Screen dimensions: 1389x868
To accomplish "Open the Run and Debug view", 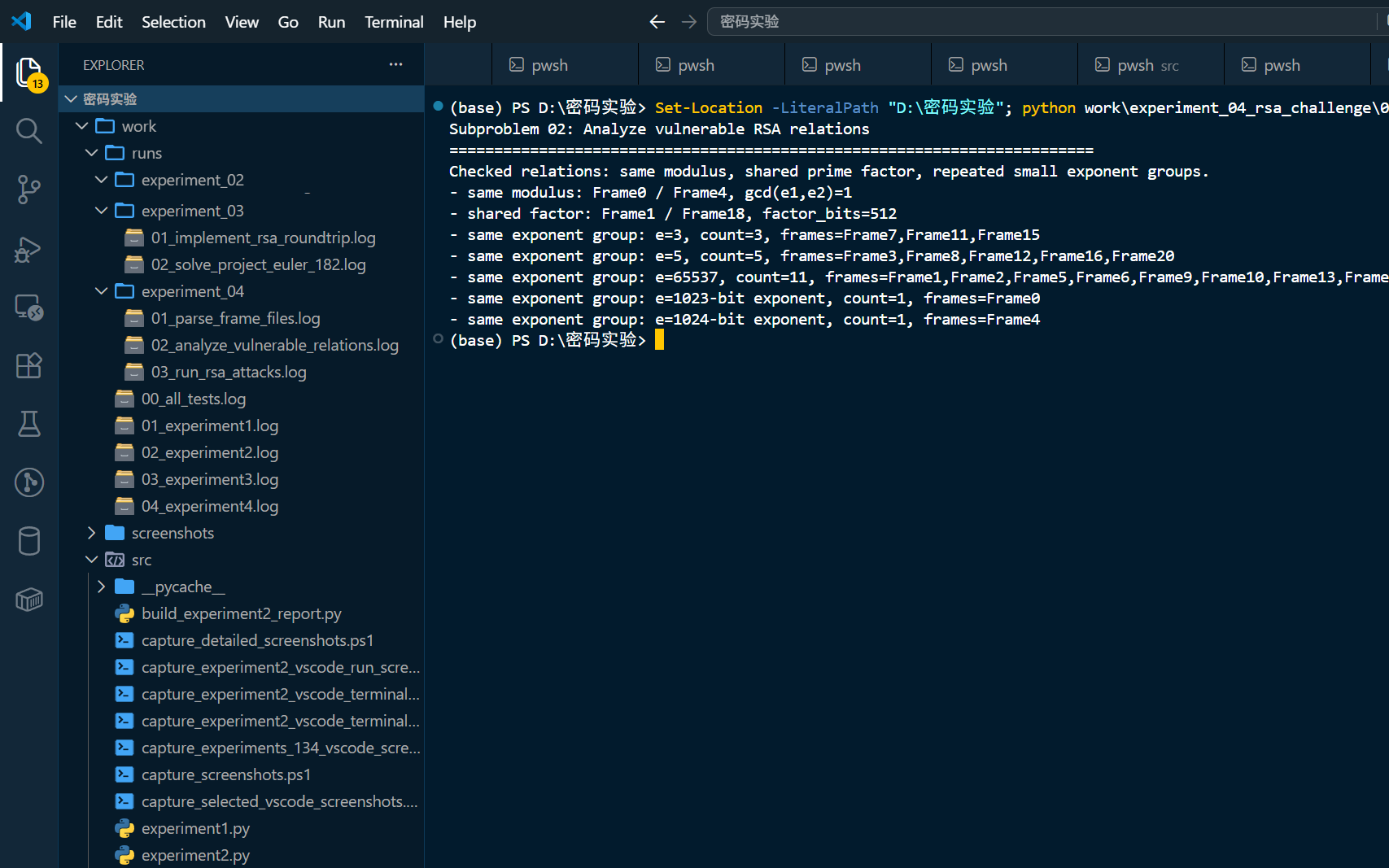I will (x=29, y=249).
